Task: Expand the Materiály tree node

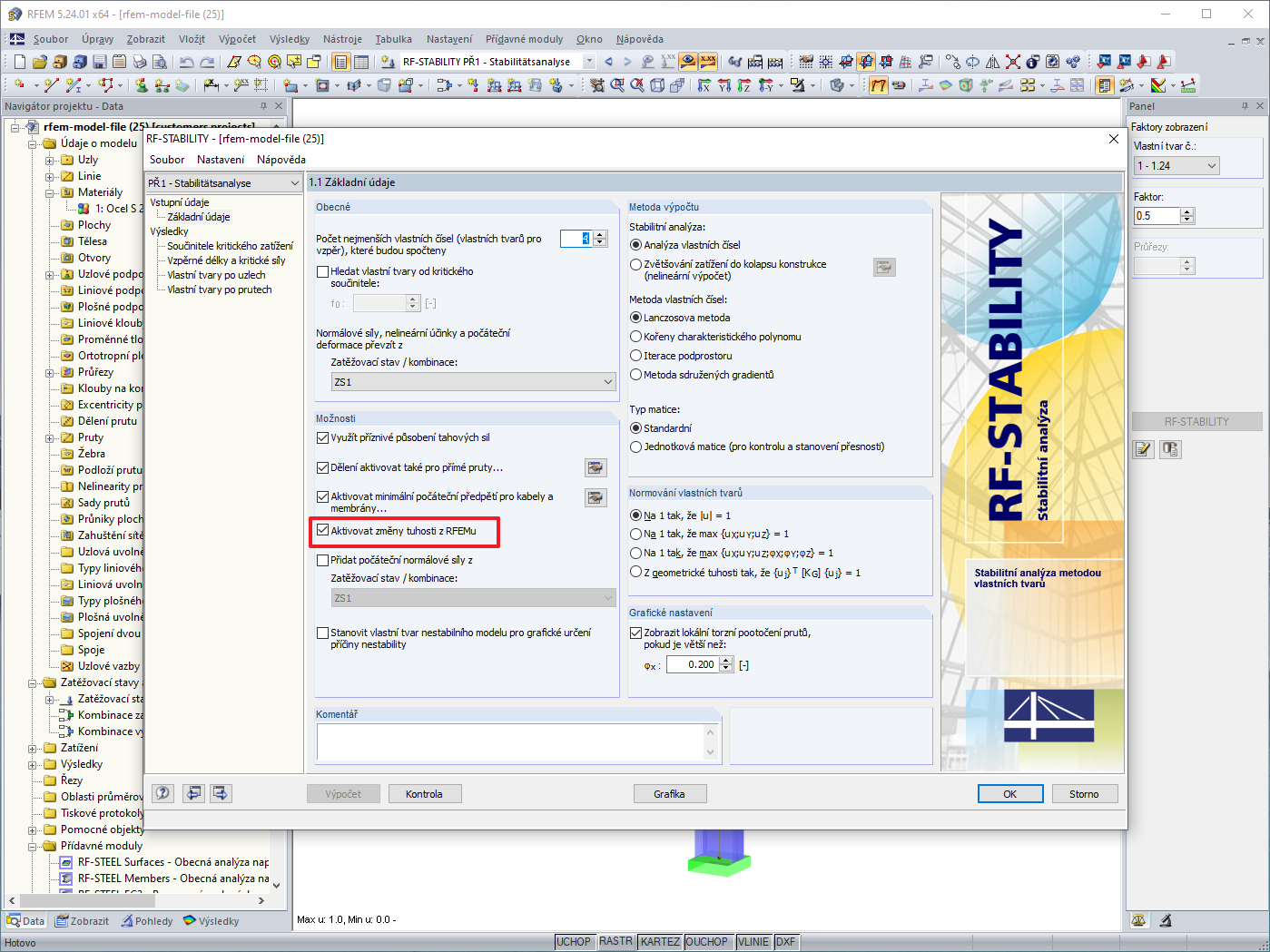Action: click(50, 192)
